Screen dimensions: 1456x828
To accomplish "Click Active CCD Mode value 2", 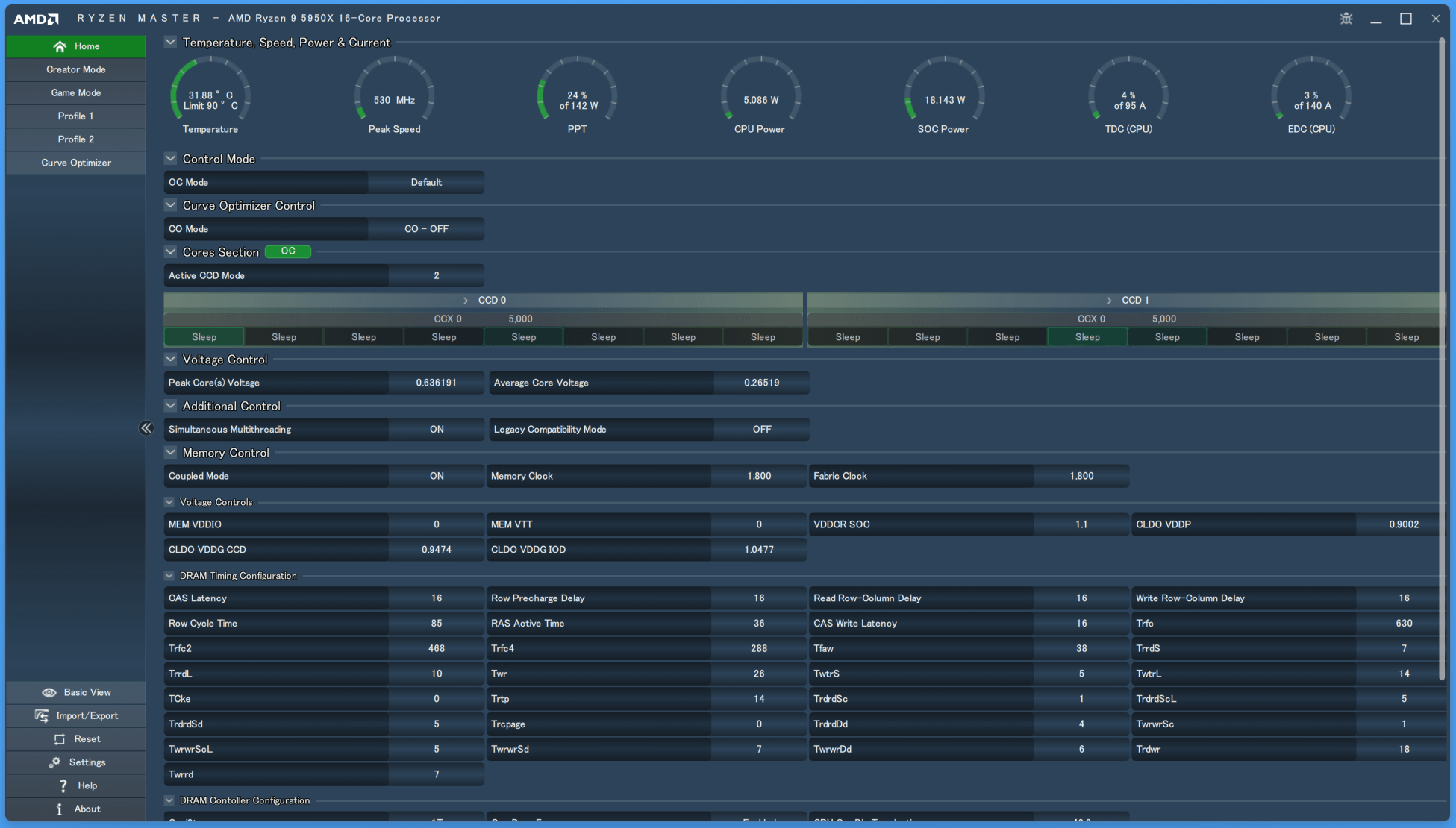I will (x=437, y=276).
